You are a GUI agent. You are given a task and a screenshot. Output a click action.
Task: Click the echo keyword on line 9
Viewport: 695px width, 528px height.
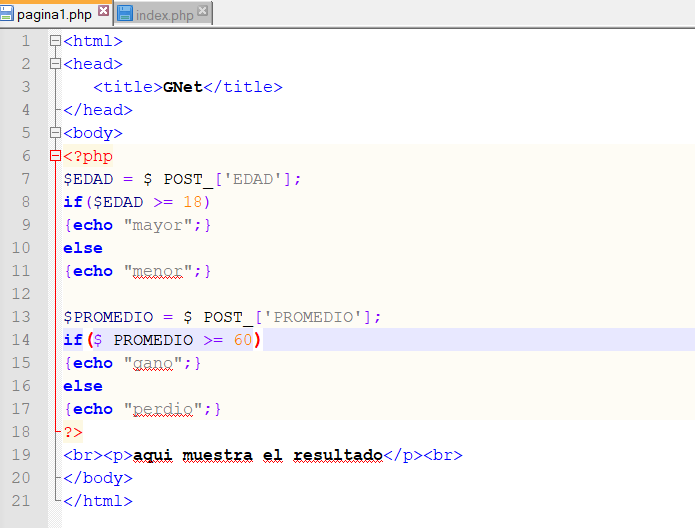tap(93, 225)
